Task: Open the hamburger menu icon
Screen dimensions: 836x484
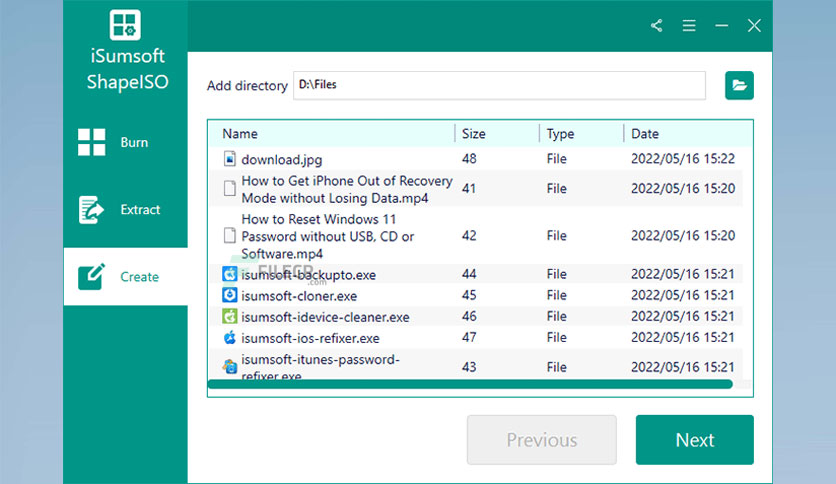Action: click(689, 26)
